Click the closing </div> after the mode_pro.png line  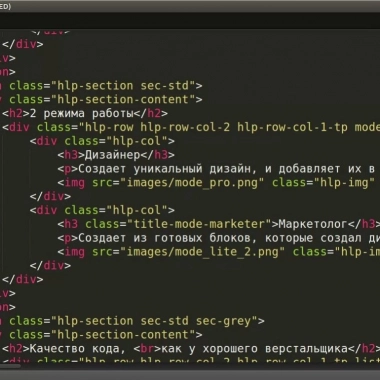click(x=50, y=196)
